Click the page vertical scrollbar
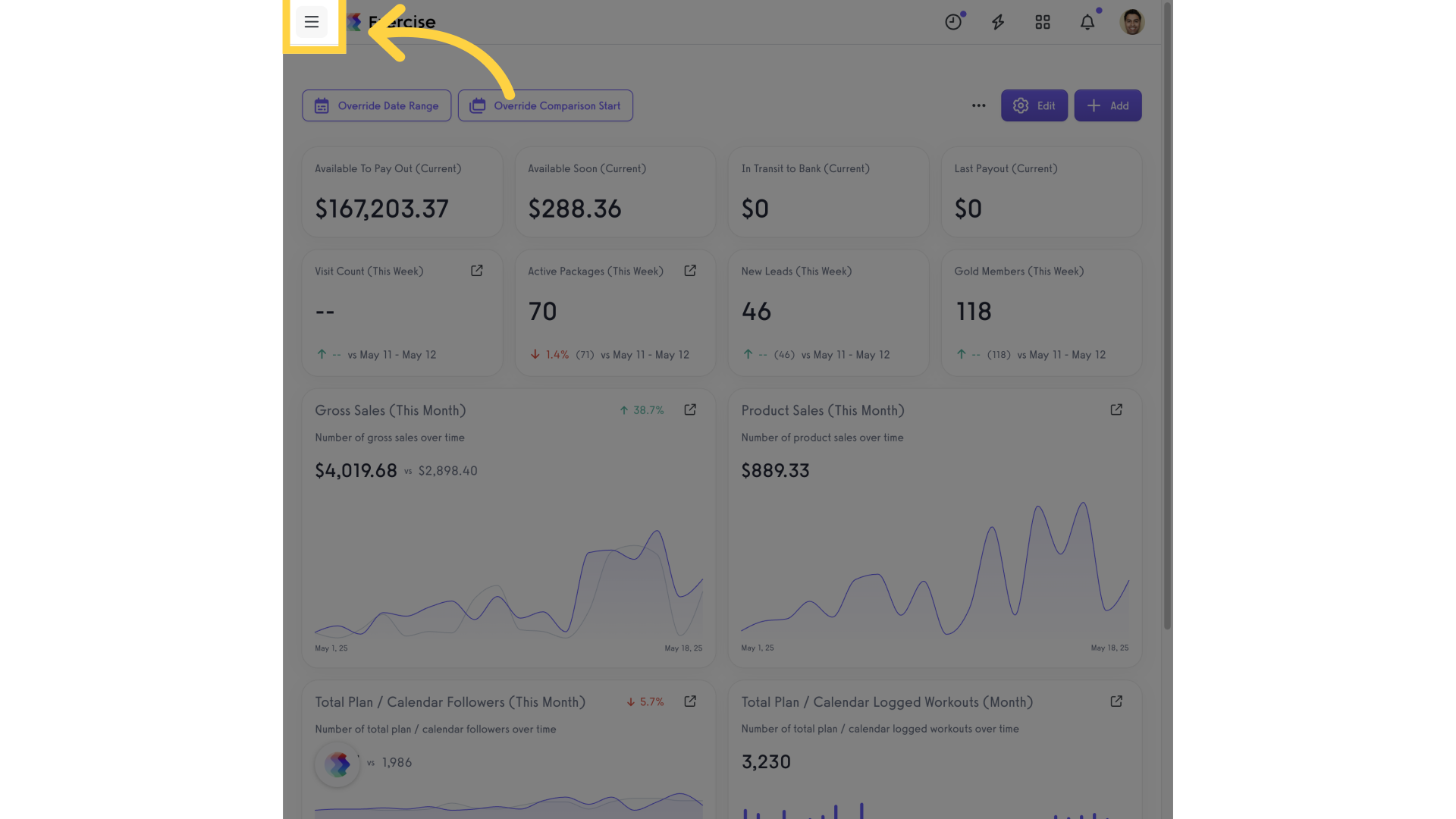This screenshot has height=819, width=1456. click(x=1168, y=315)
